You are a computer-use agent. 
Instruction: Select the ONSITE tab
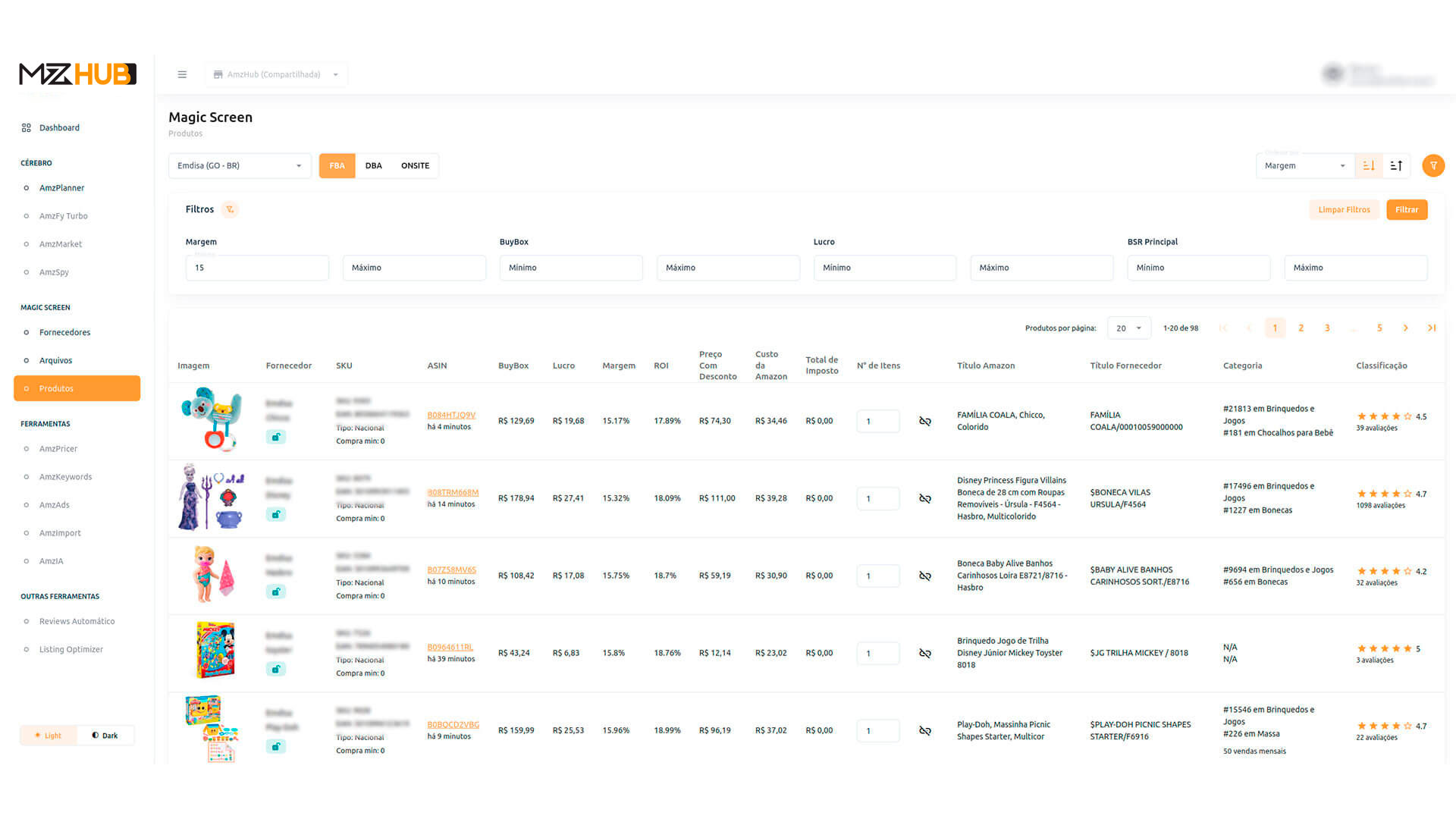pos(415,165)
